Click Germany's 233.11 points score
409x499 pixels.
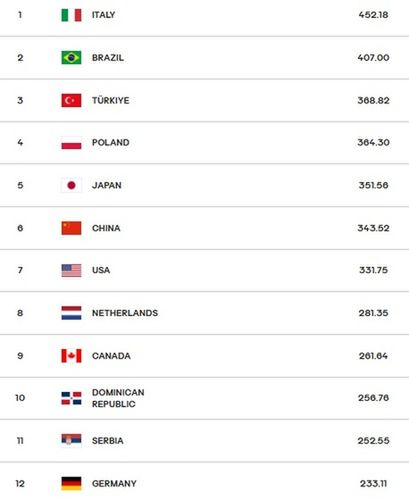click(373, 483)
